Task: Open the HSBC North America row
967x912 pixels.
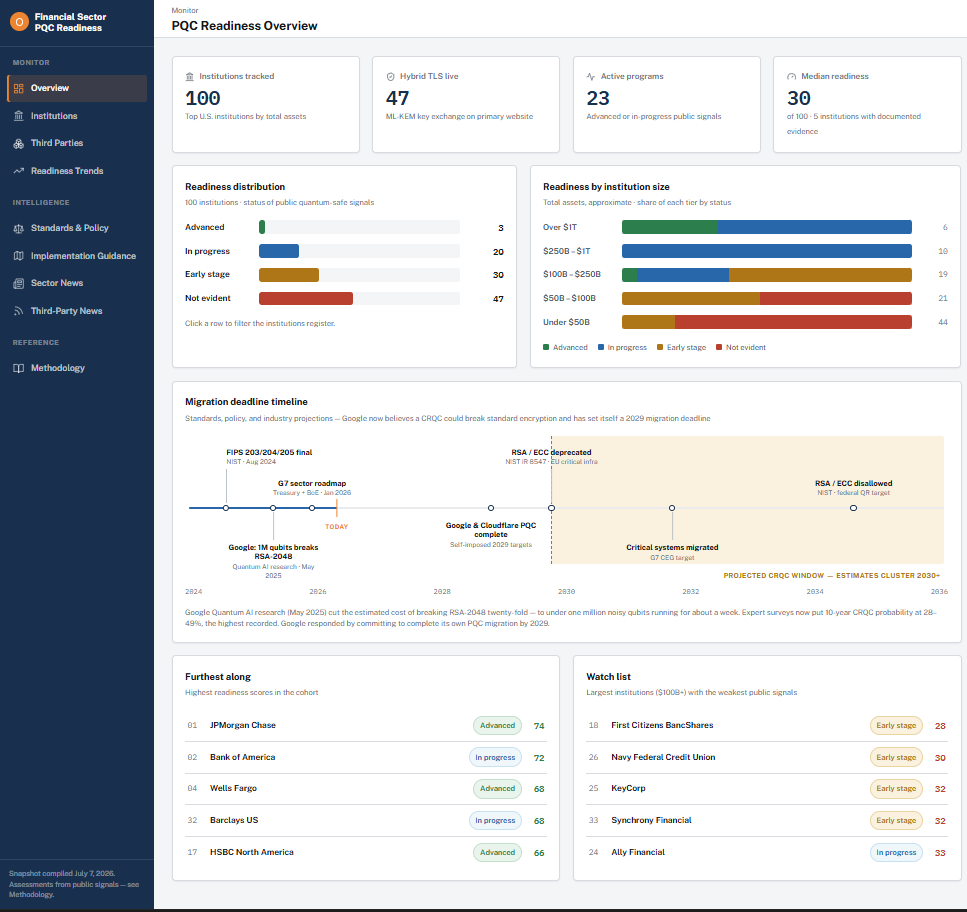Action: 366,852
